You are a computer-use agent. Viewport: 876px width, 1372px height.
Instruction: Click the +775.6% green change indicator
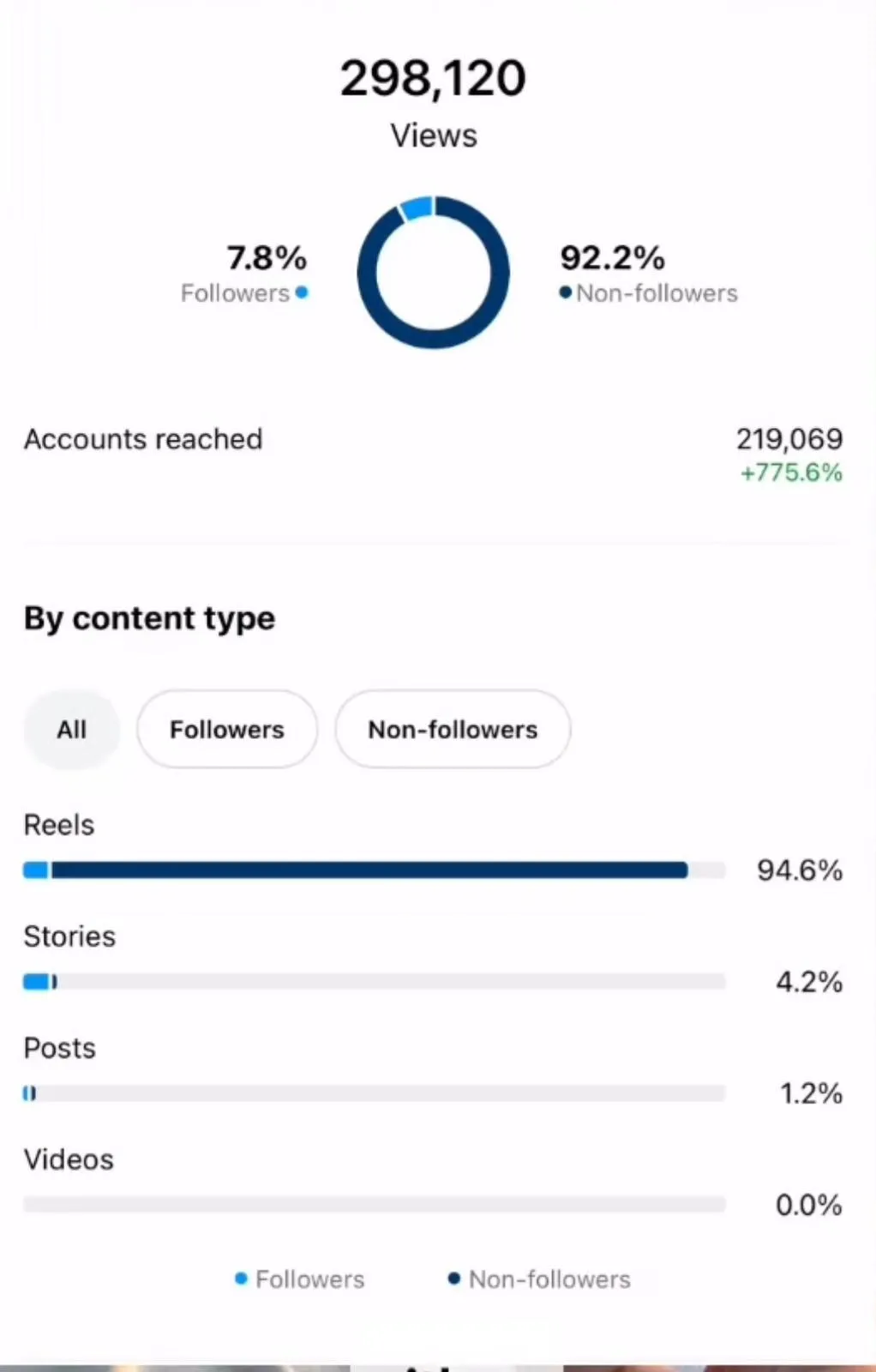tap(791, 472)
